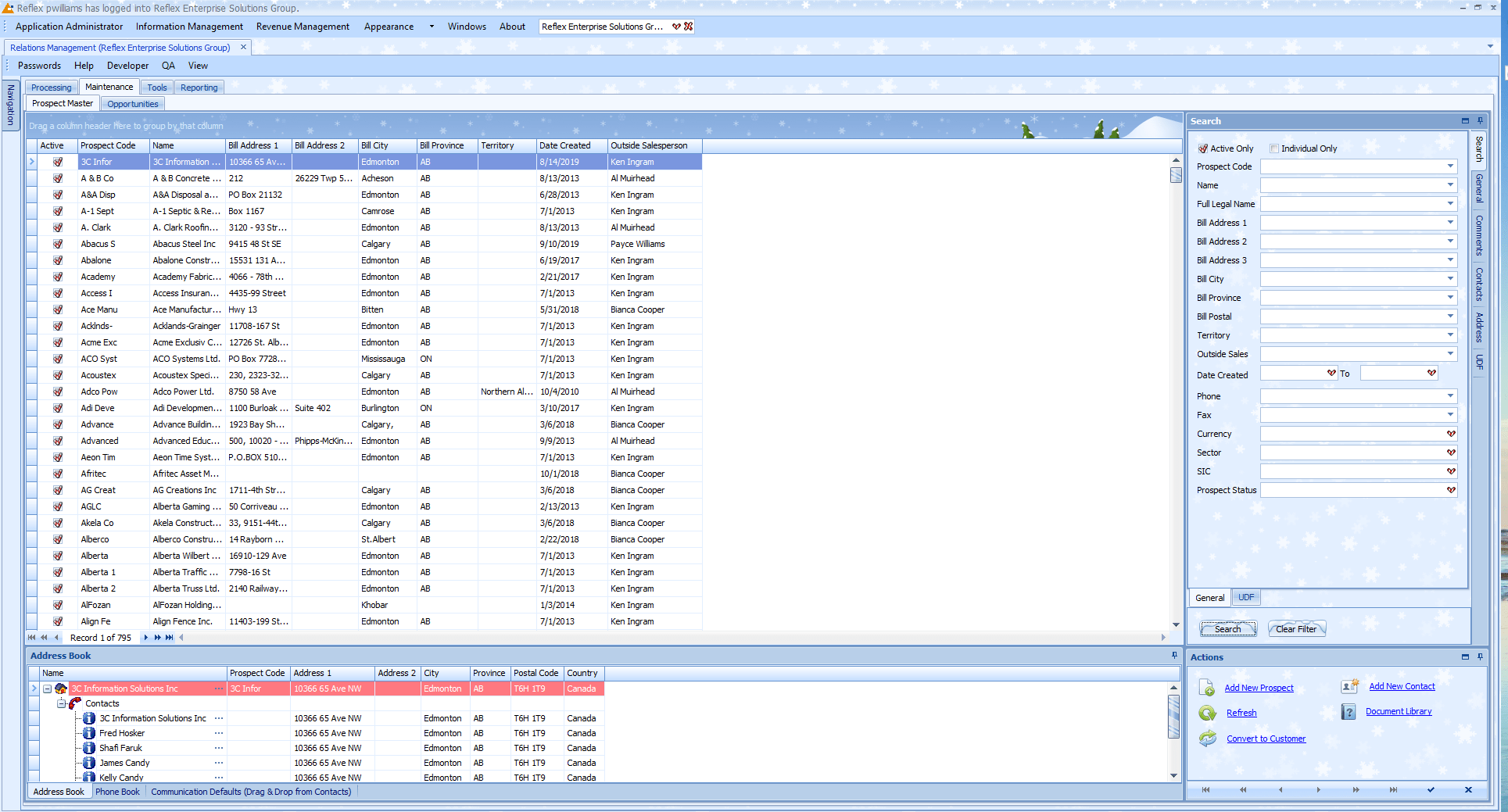Click the pin icon on the Search panel
The height and width of the screenshot is (812, 1508).
click(1479, 121)
